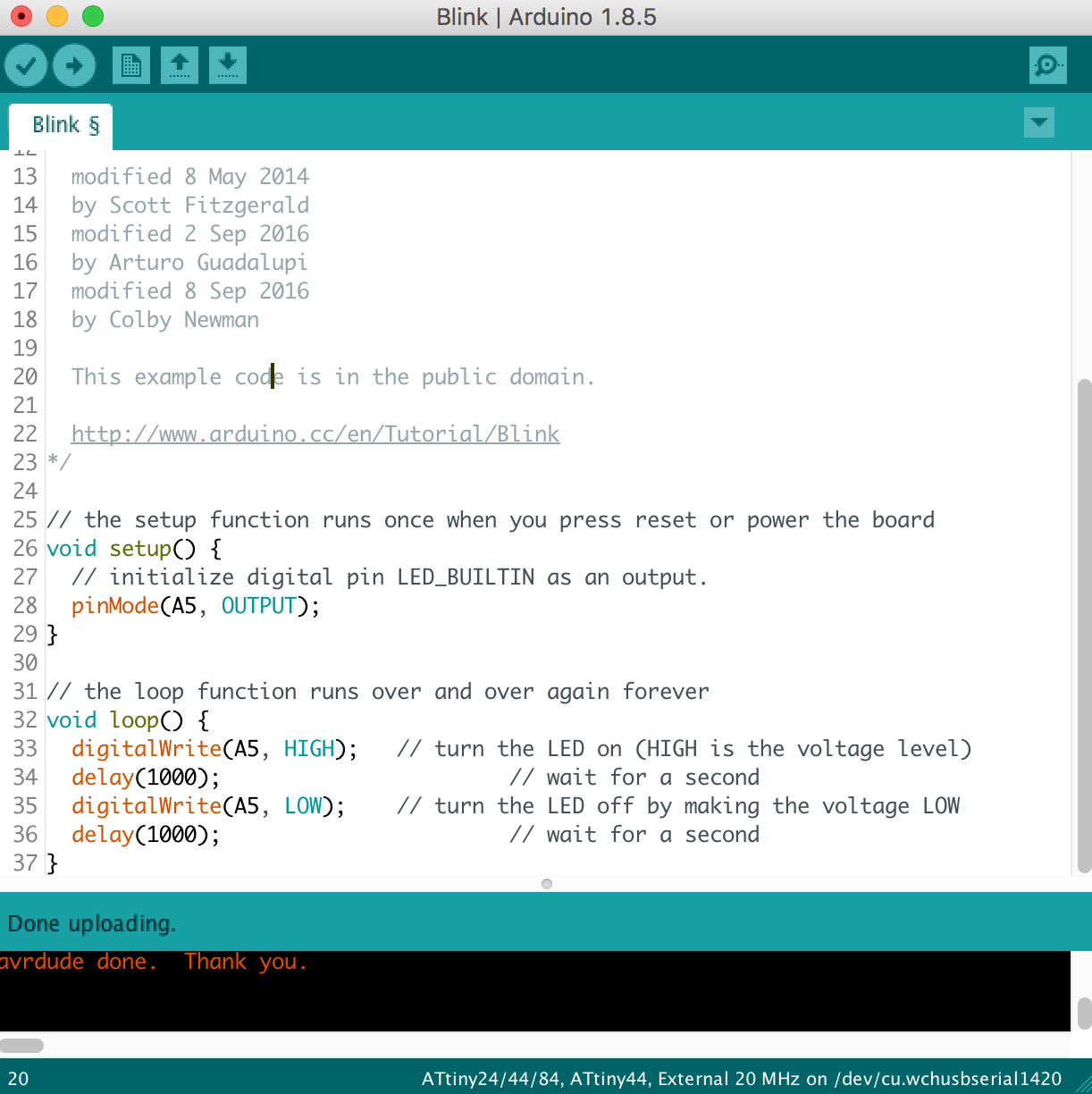Click 'modified 2 Sep 2016' comment line
Image resolution: width=1092 pixels, height=1094 pixels.
point(190,234)
